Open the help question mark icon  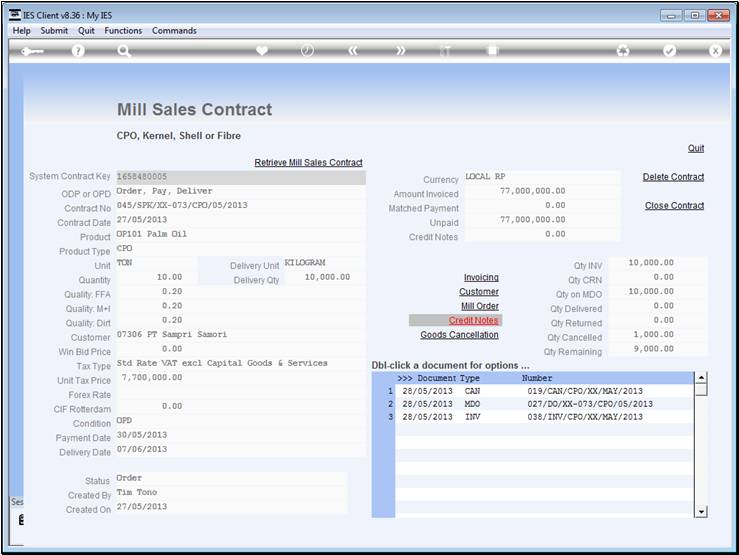tap(78, 51)
